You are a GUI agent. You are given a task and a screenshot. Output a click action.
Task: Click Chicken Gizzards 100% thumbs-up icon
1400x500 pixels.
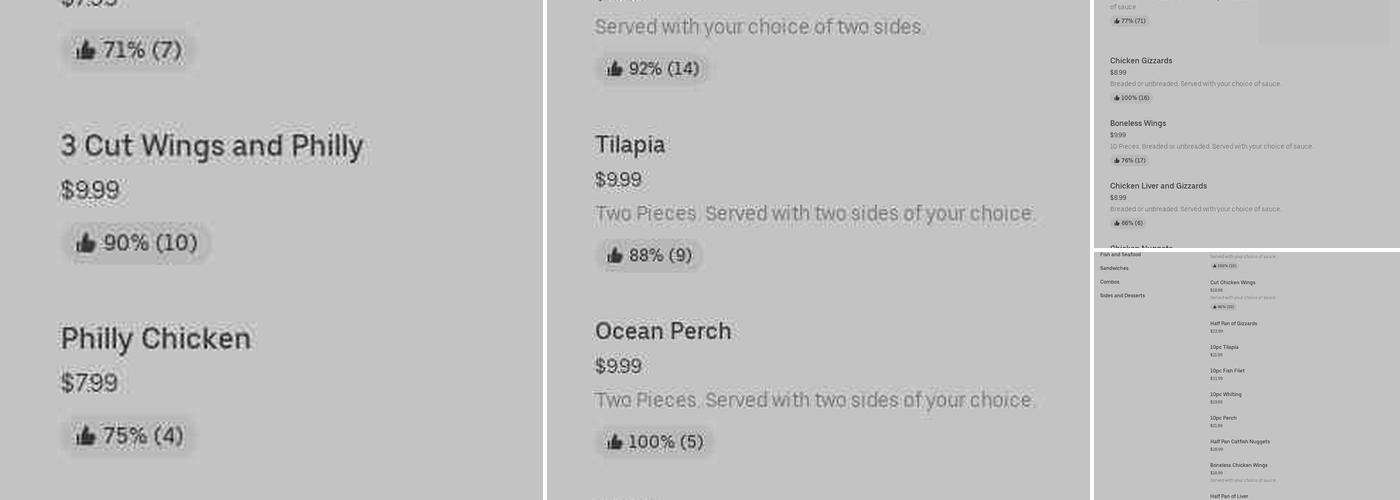1117,98
